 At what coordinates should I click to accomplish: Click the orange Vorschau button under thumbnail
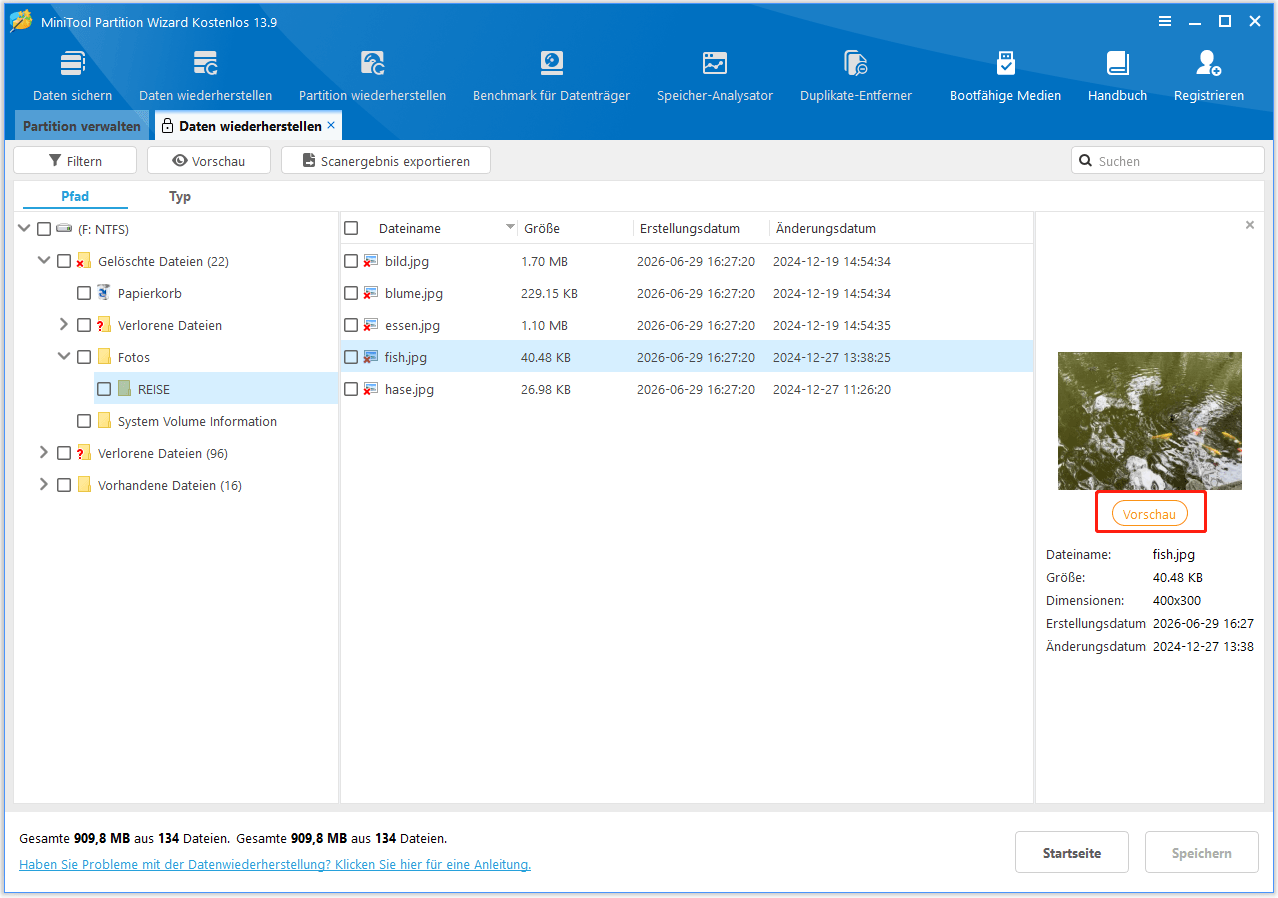click(x=1149, y=514)
